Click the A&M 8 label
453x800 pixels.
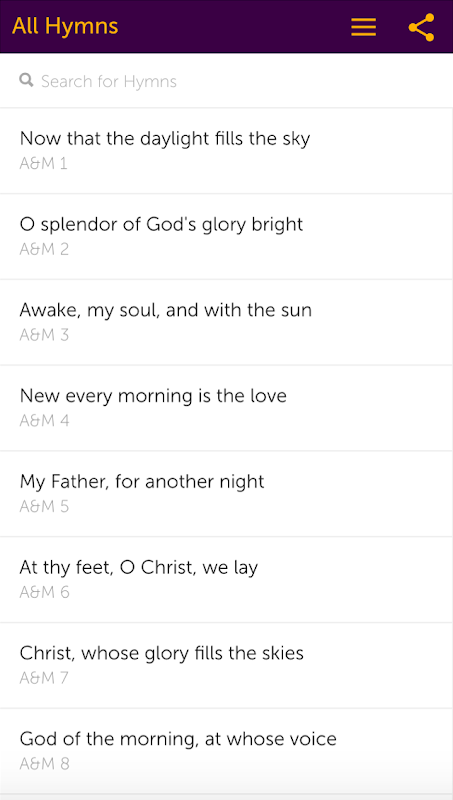(44, 764)
